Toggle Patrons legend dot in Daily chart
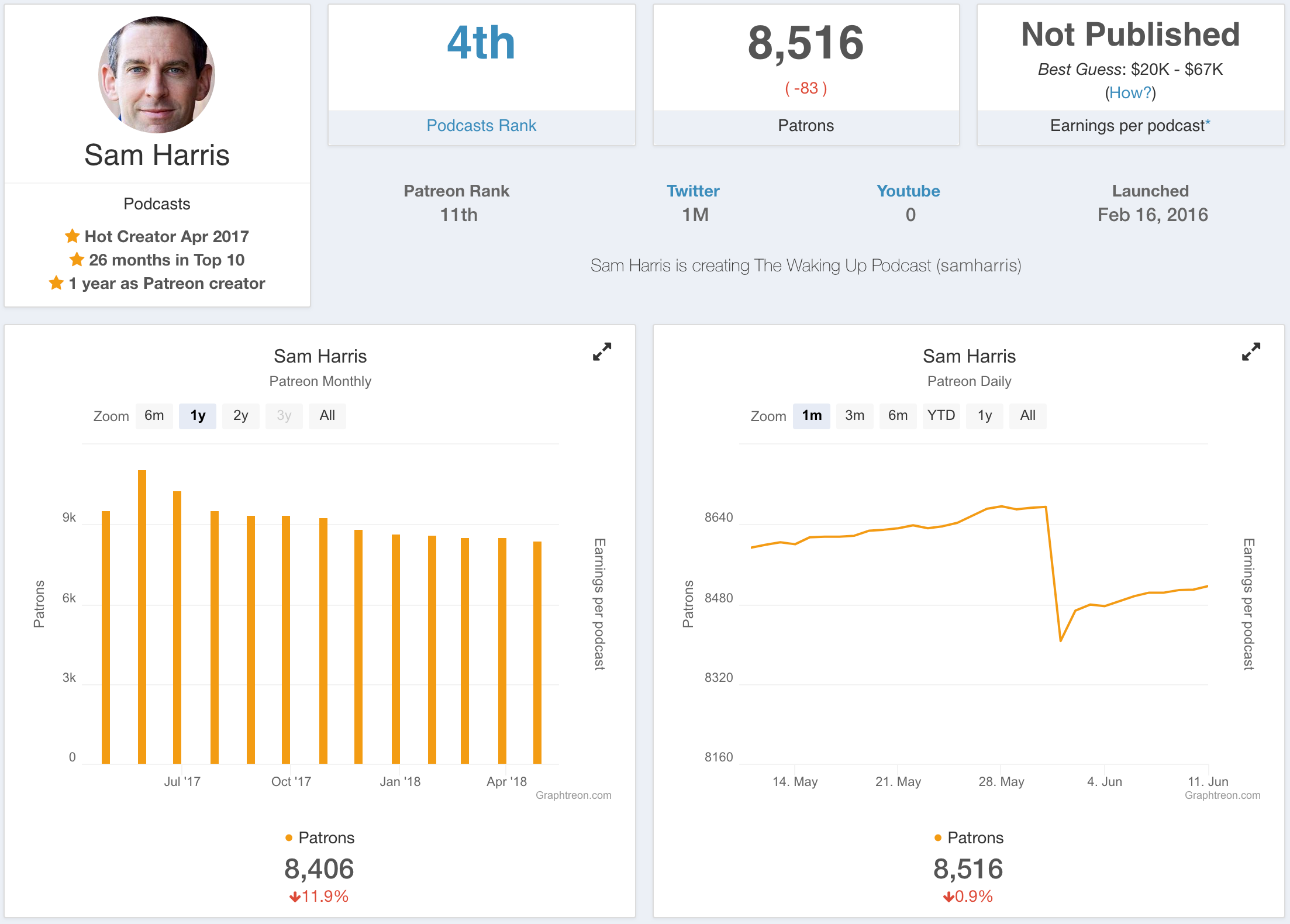Screen dimensions: 1290x924 tap(938, 837)
